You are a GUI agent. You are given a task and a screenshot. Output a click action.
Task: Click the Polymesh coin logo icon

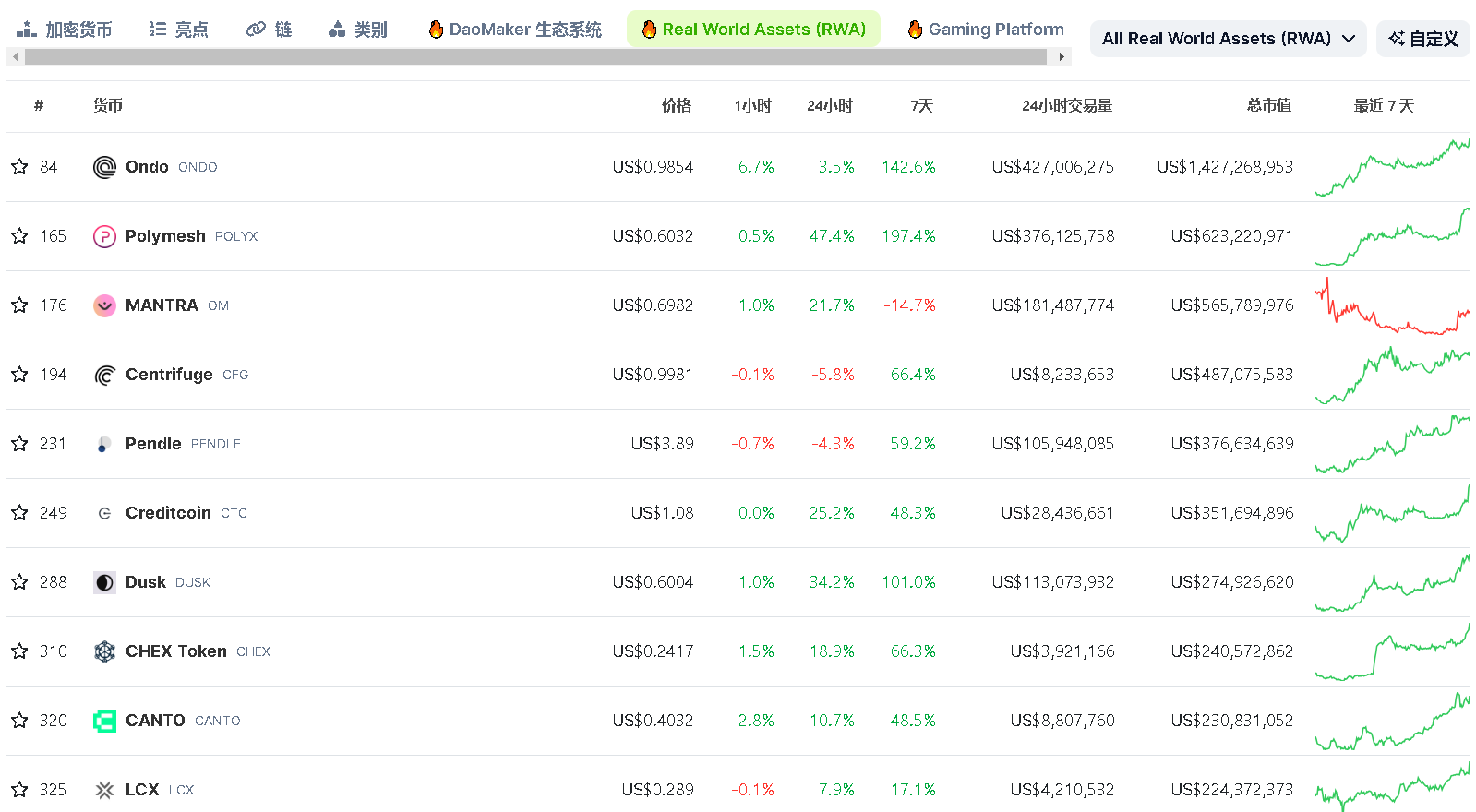point(104,236)
